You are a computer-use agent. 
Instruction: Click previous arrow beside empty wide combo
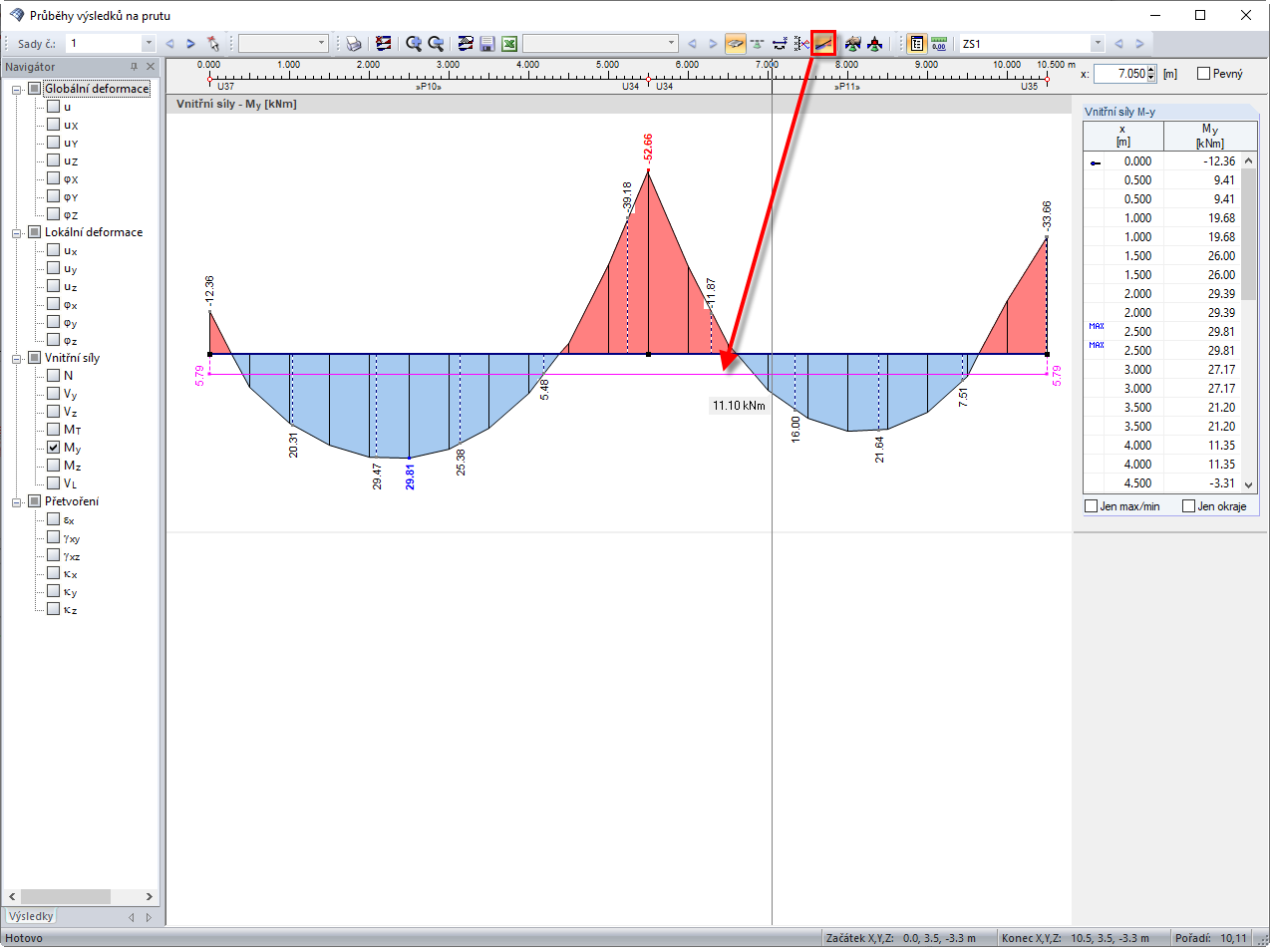(x=692, y=44)
